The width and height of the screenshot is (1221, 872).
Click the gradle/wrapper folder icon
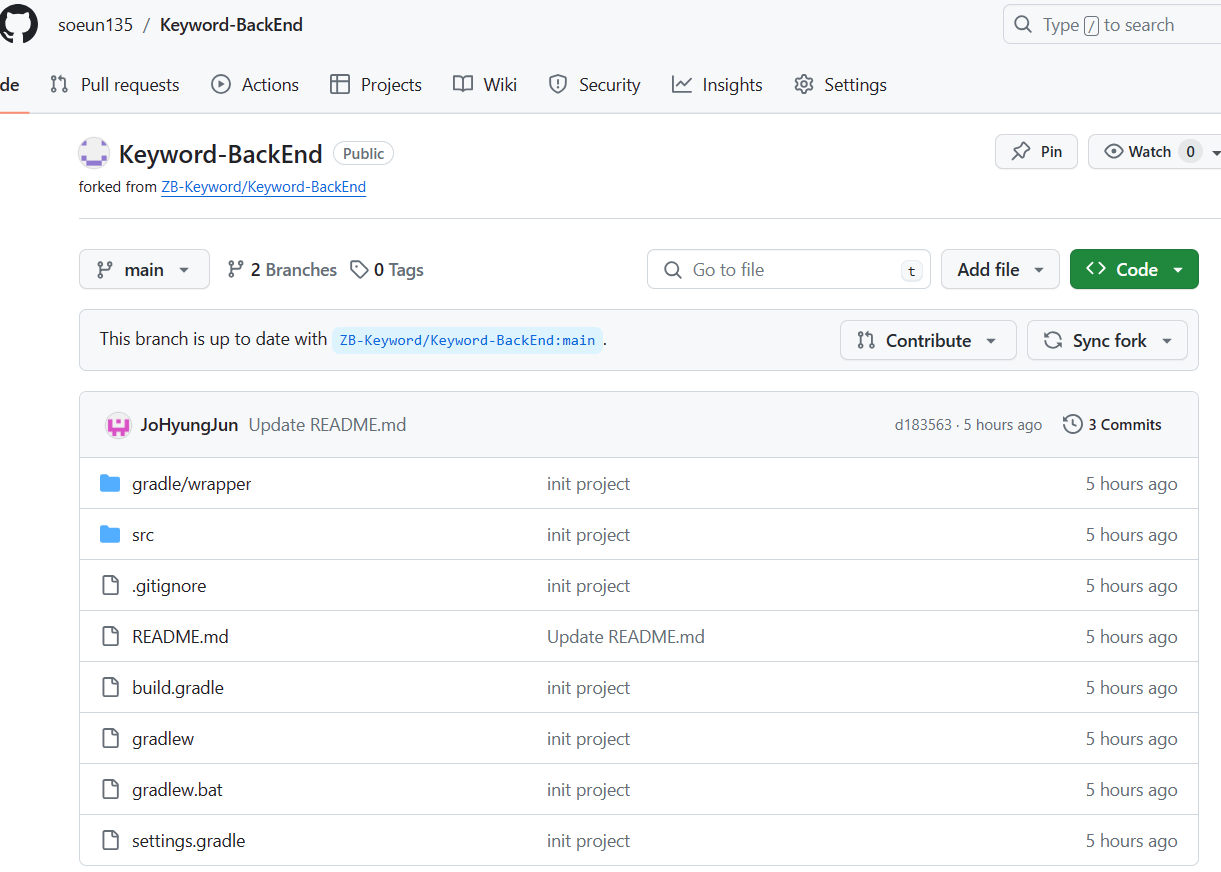[110, 484]
